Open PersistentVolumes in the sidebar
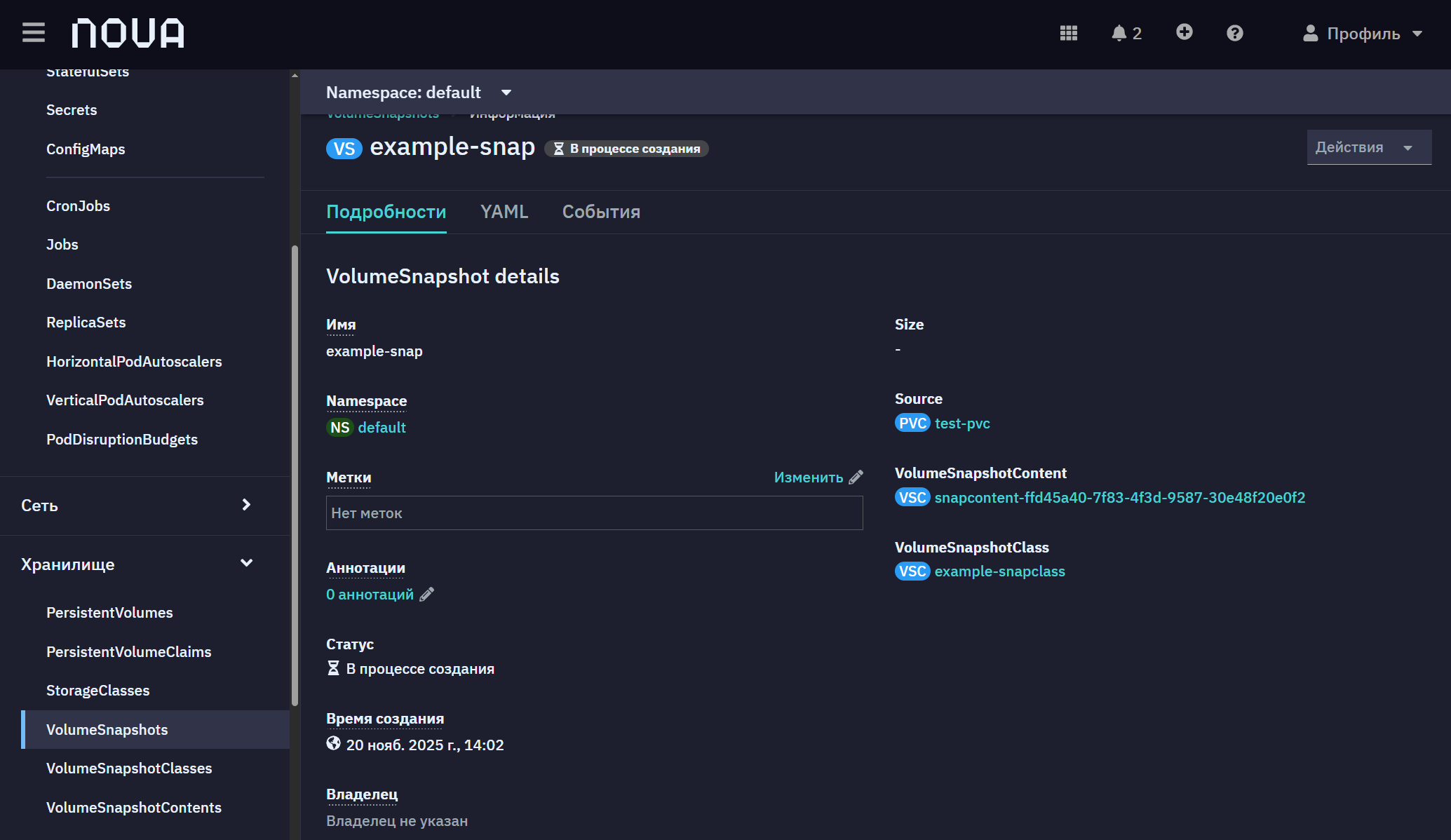 click(x=109, y=613)
